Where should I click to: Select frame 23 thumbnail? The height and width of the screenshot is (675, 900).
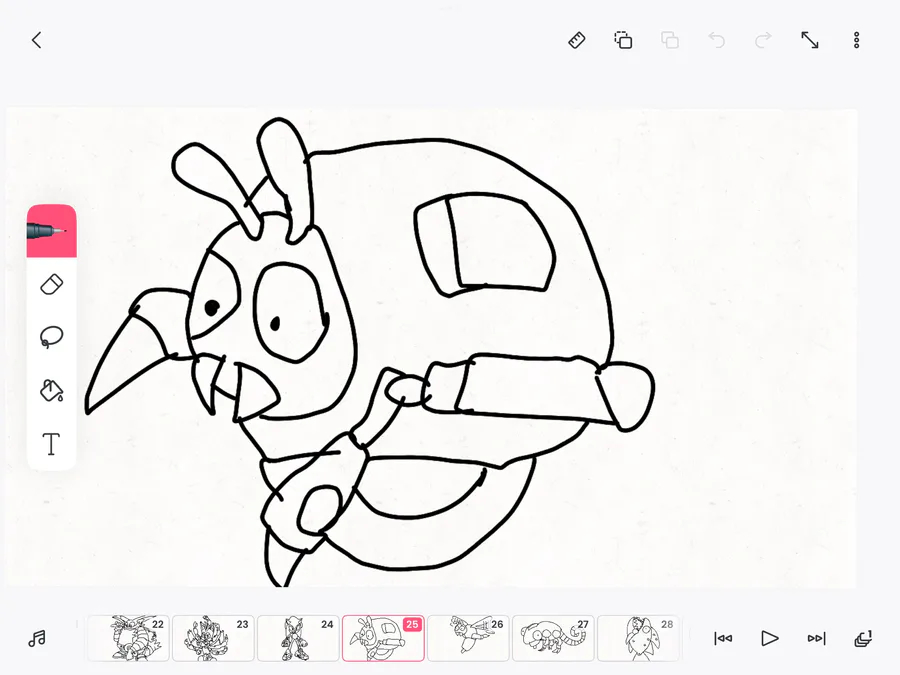coord(213,638)
